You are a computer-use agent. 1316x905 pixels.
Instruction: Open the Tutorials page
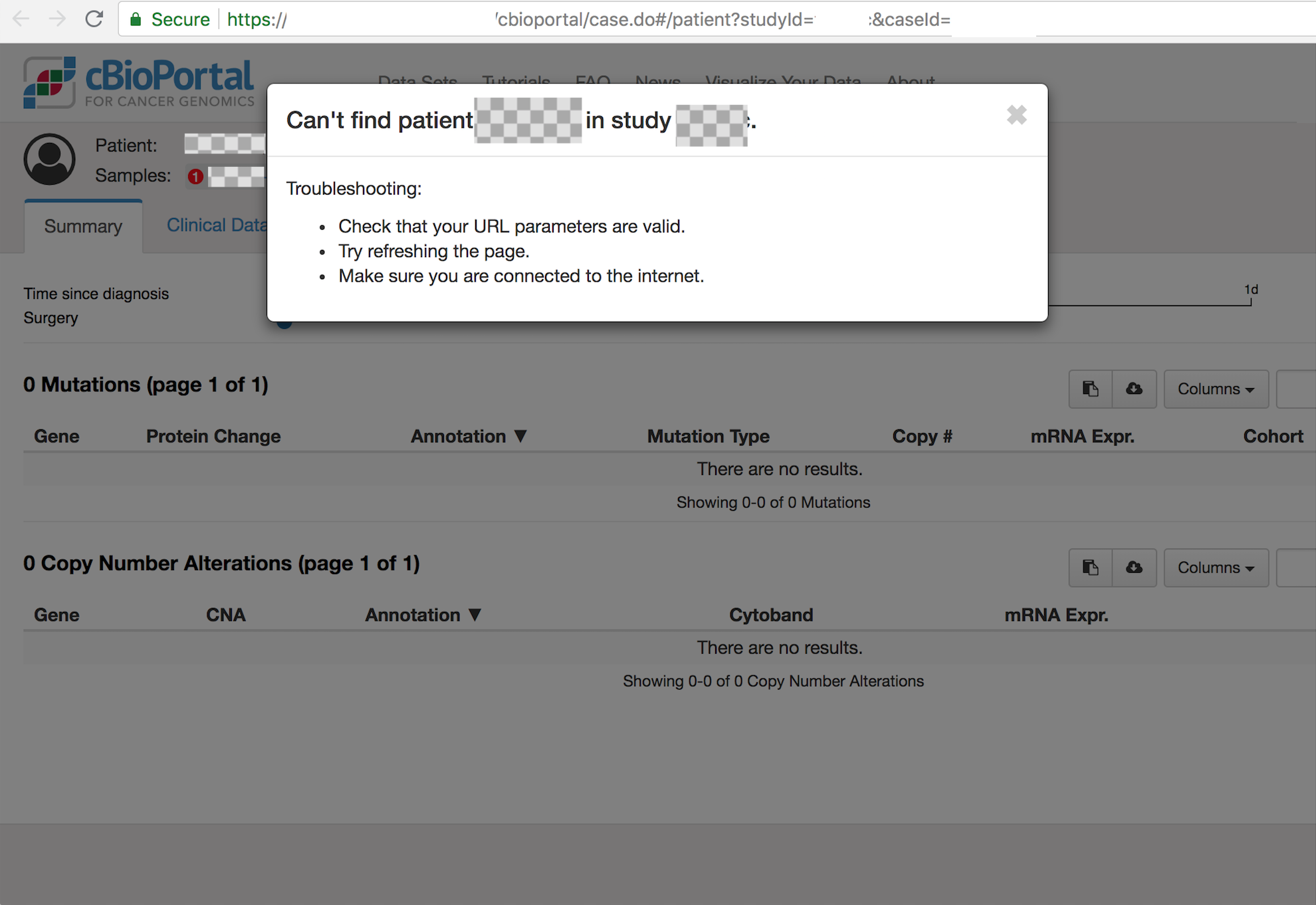click(516, 81)
